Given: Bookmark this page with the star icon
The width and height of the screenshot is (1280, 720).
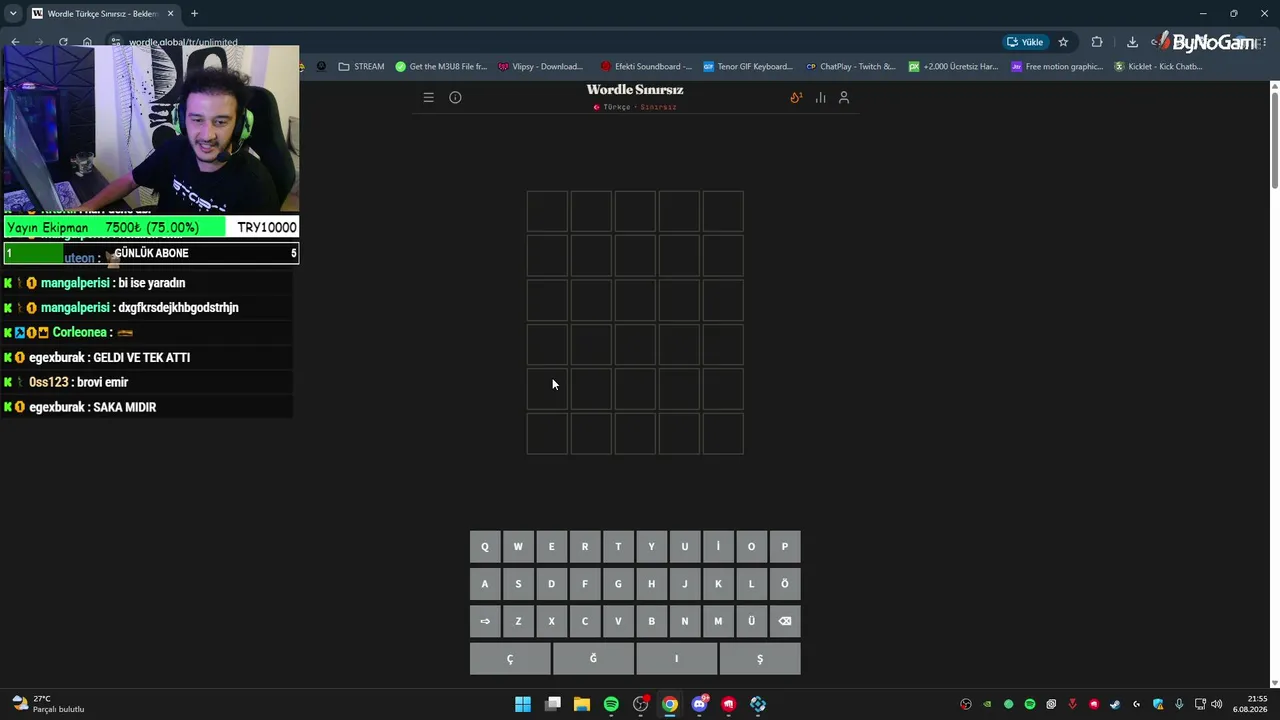Looking at the screenshot, I should click(1063, 42).
